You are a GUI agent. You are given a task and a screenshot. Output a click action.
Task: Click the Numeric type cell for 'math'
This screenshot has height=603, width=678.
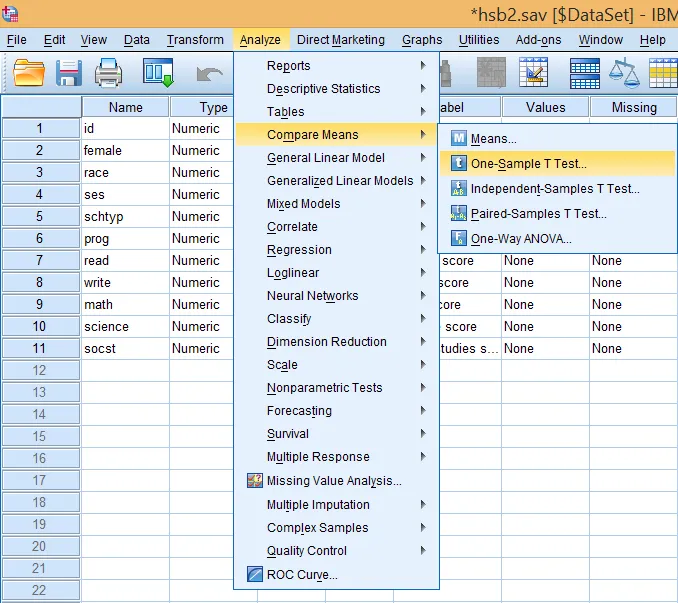(201, 304)
